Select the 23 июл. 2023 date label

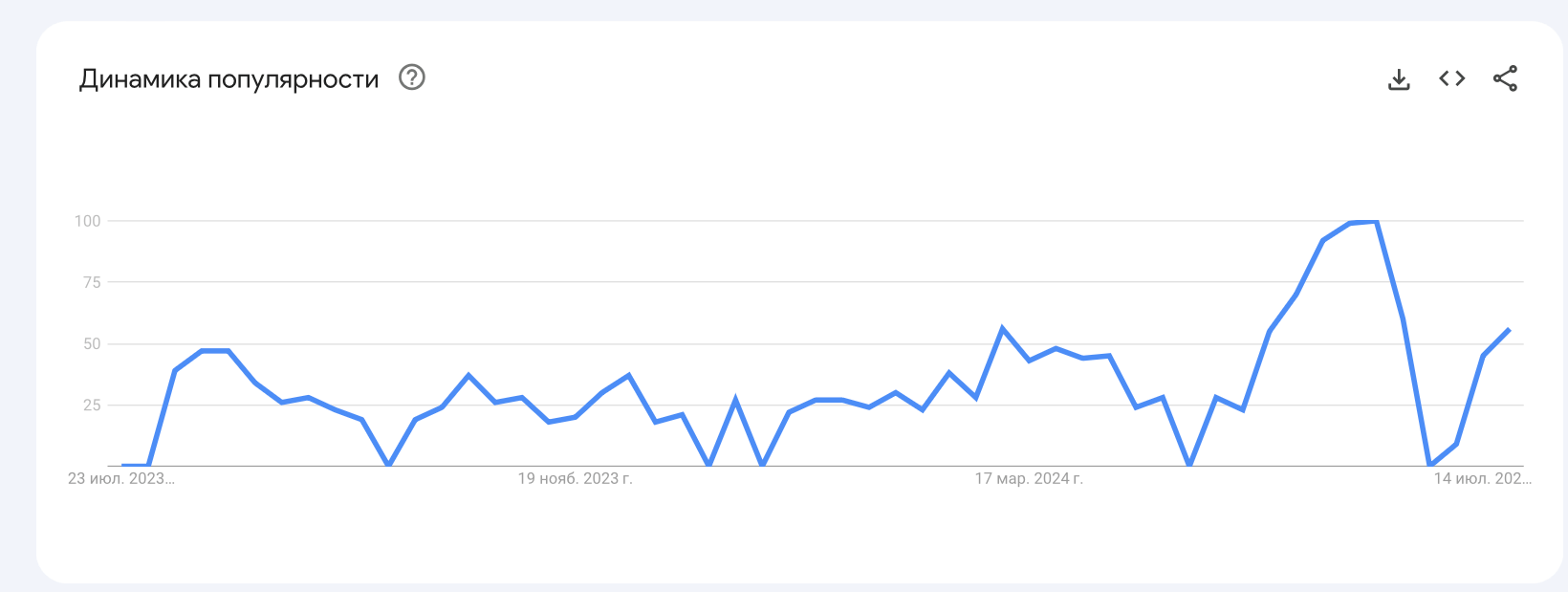[121, 478]
